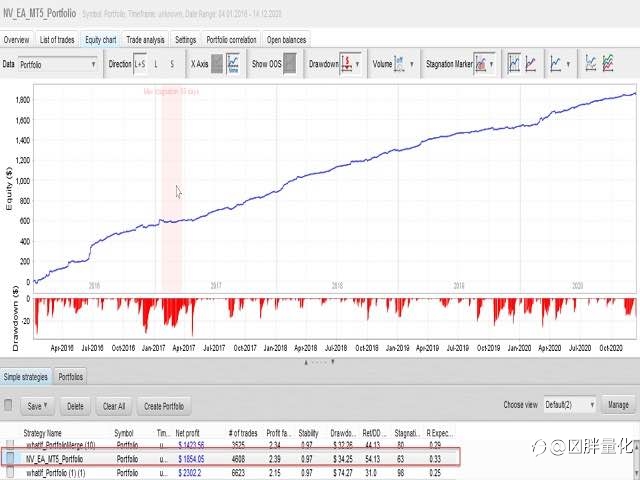Select whatif_Portfolio (1) (1) strategy name

click(x=56, y=473)
